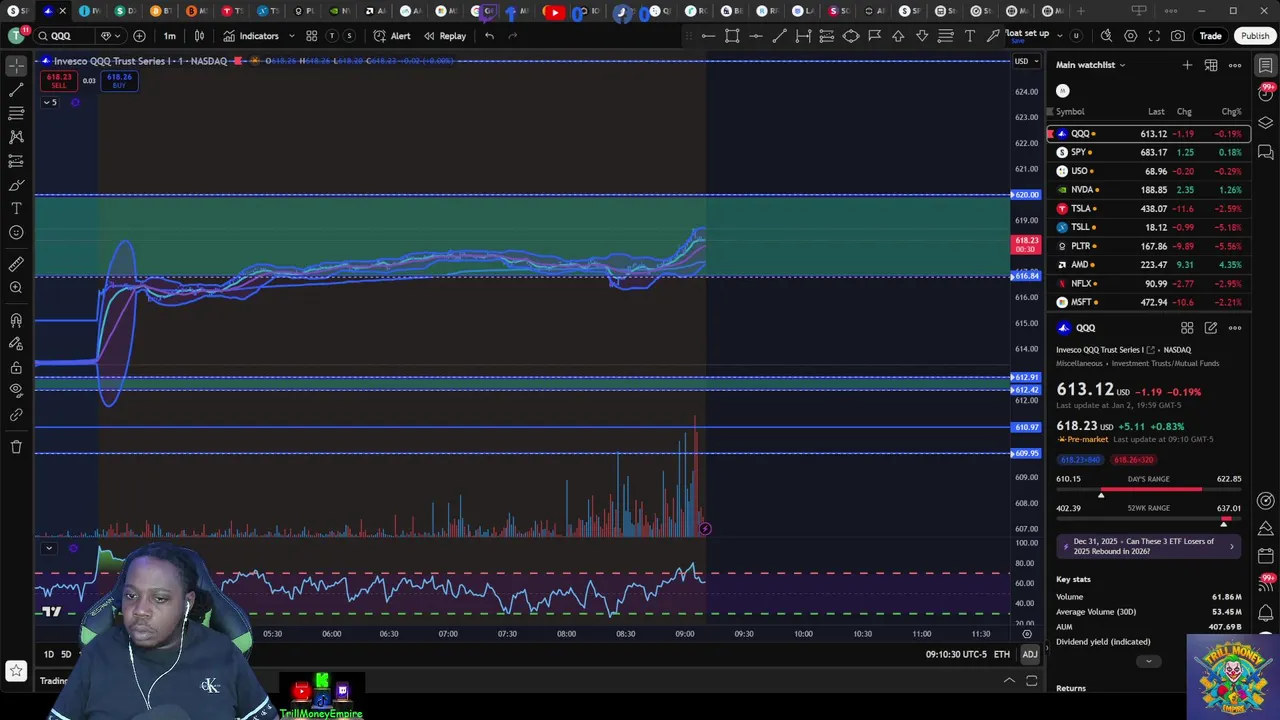Open watchlist advanced view table icon
Screen dimensions: 1280x720
click(1211, 65)
